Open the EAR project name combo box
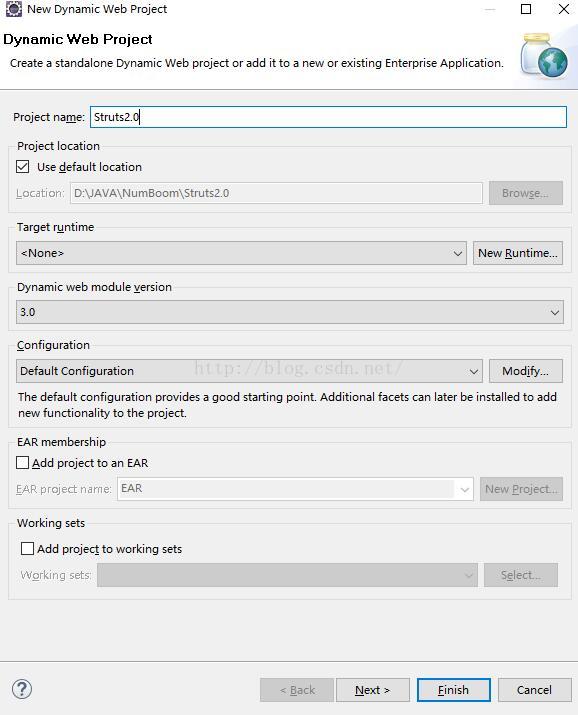The height and width of the screenshot is (715, 578). (295, 489)
